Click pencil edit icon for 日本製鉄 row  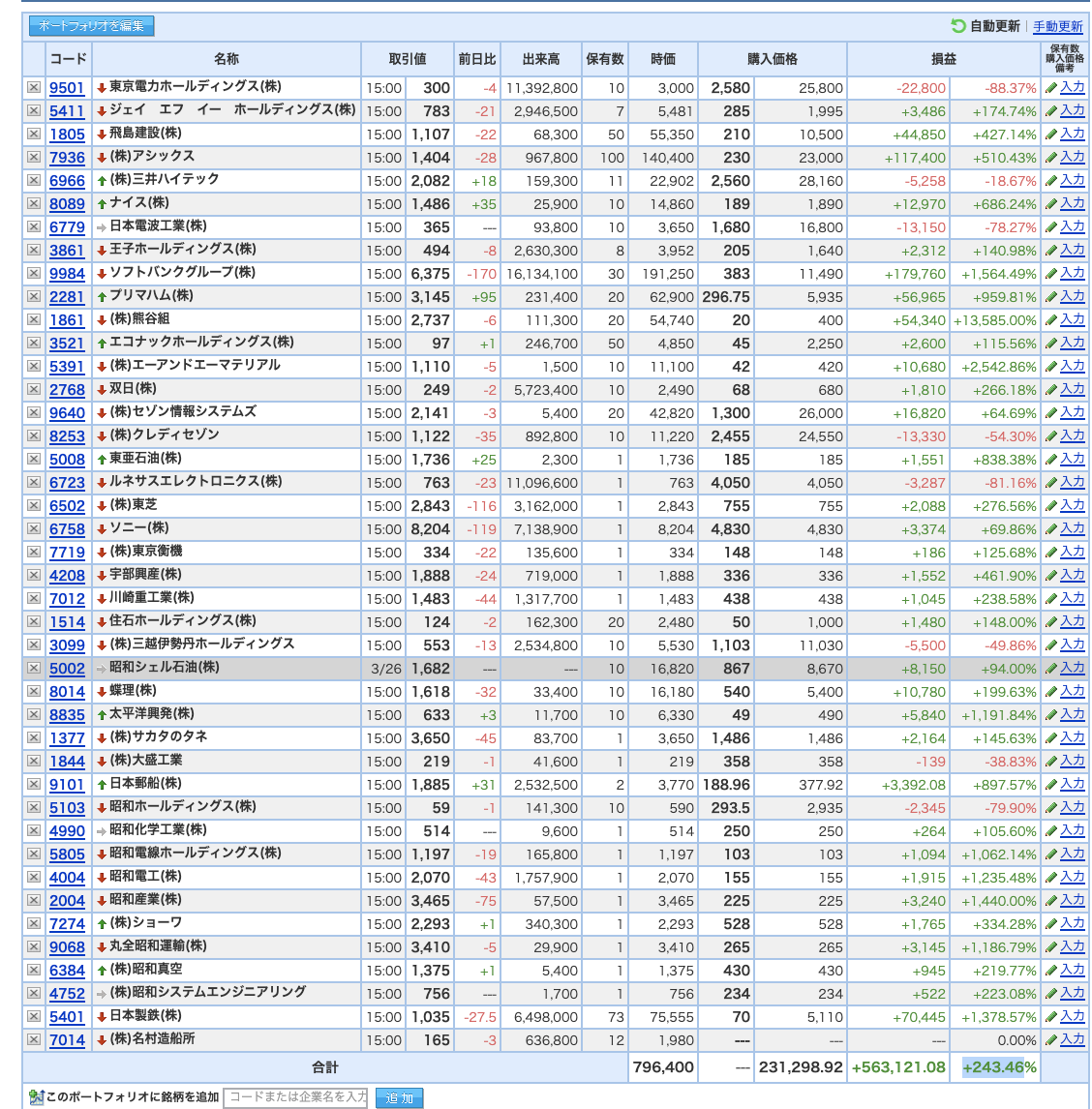point(1051,1016)
